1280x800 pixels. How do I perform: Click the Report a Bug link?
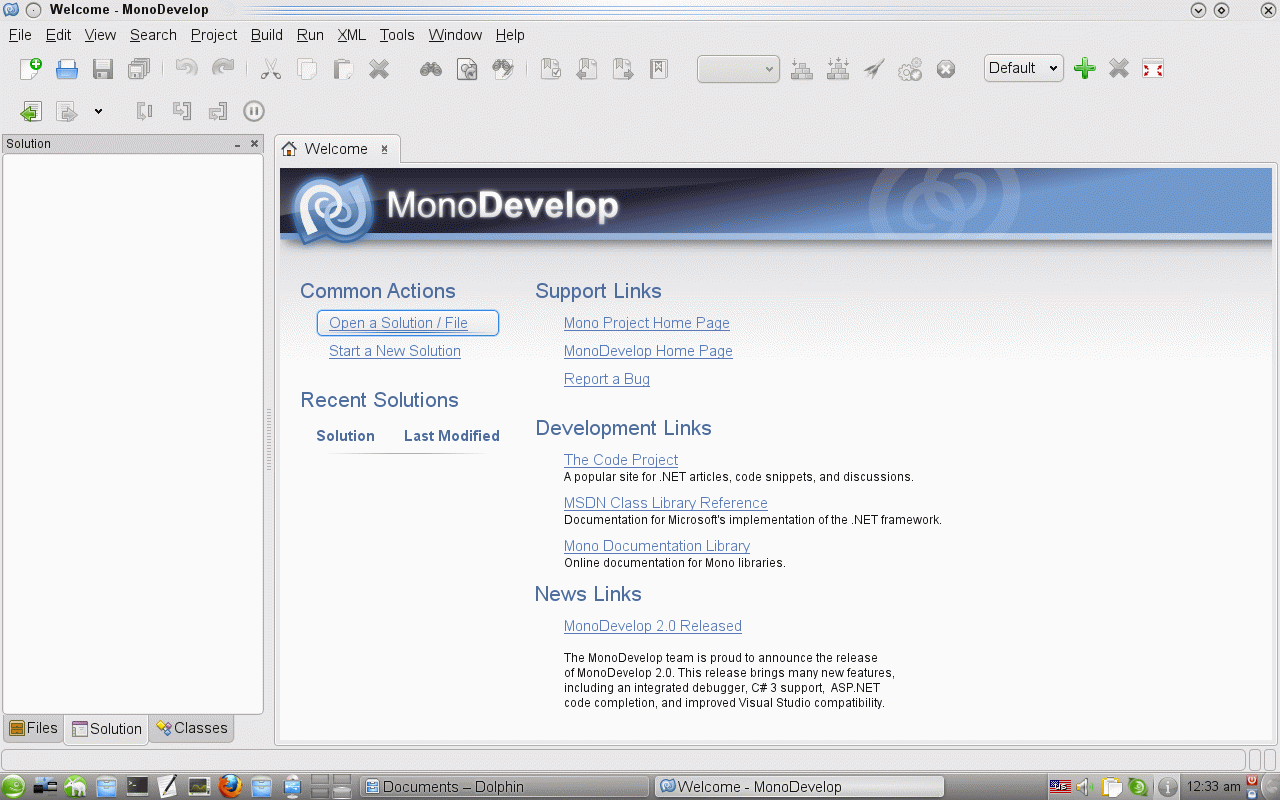tap(607, 379)
